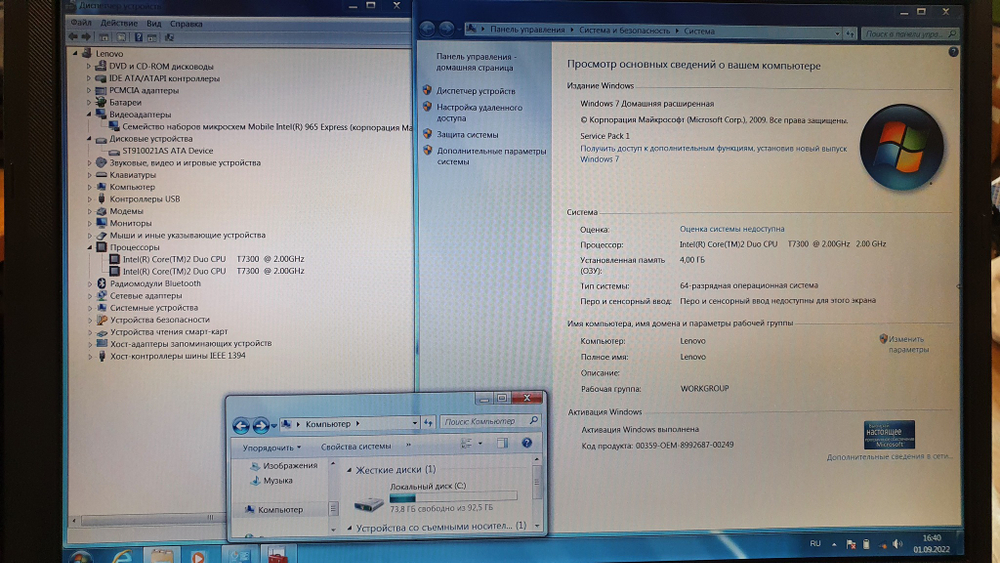This screenshot has width=1000, height=563.
Task: Click the refresh icon beside the Computer address bar
Action: click(428, 423)
